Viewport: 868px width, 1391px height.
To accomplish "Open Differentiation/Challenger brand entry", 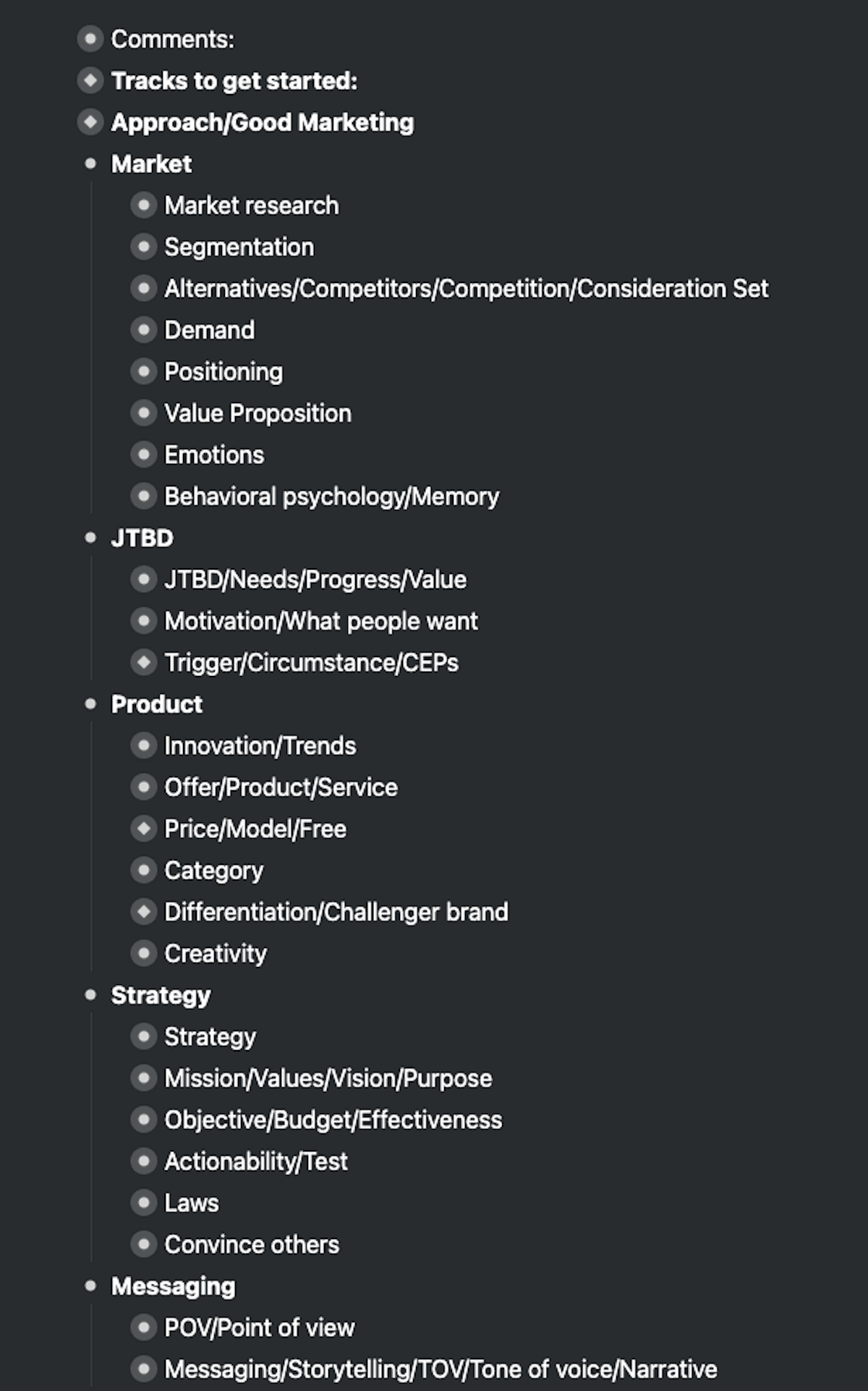I will click(x=336, y=912).
